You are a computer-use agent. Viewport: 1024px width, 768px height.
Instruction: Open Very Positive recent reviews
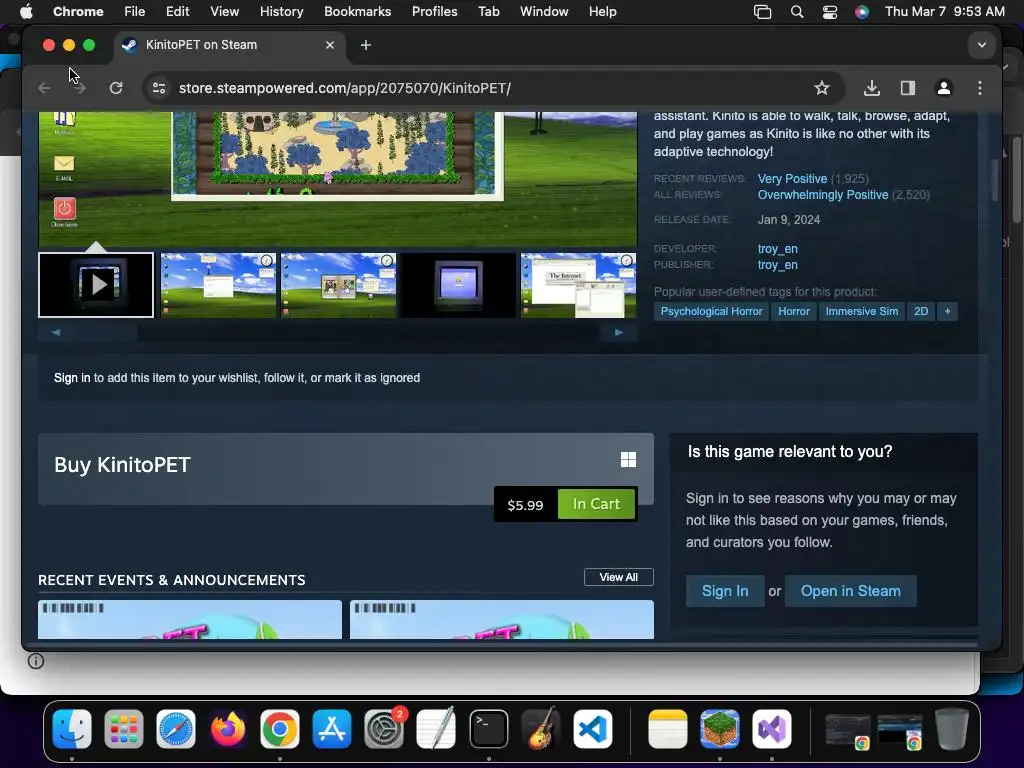click(792, 179)
